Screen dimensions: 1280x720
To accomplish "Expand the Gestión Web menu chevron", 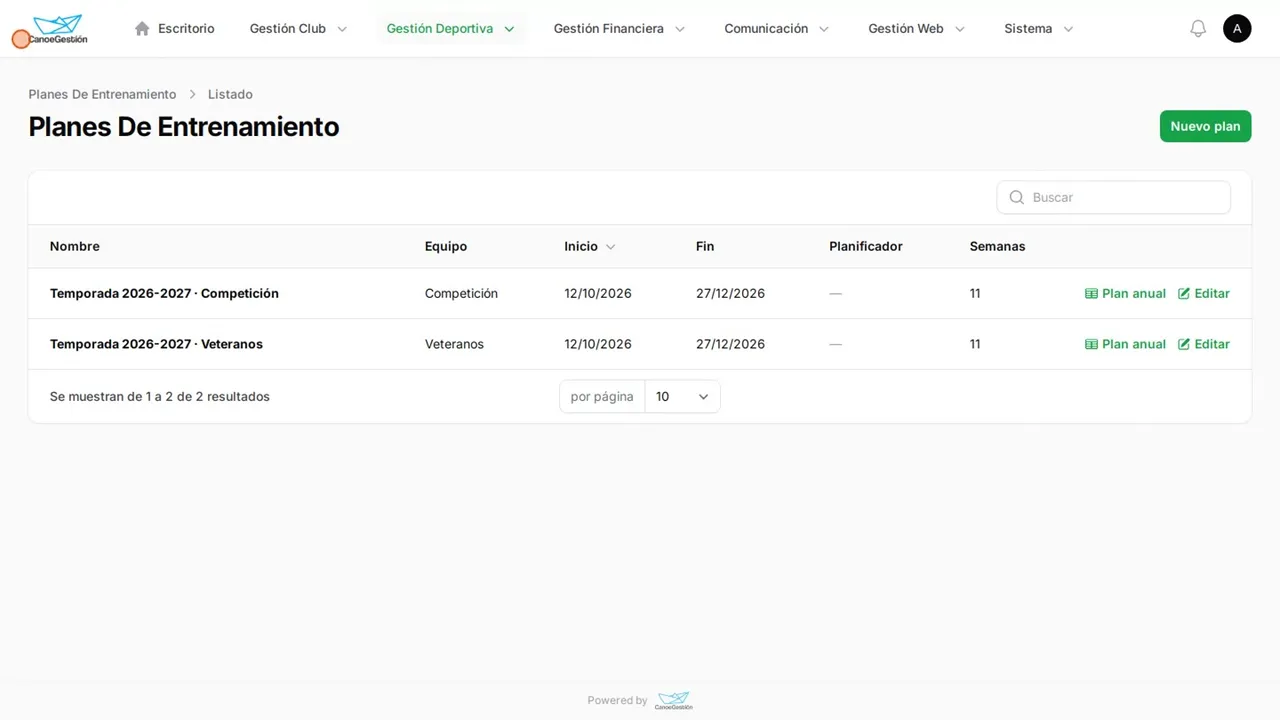I will [x=960, y=29].
